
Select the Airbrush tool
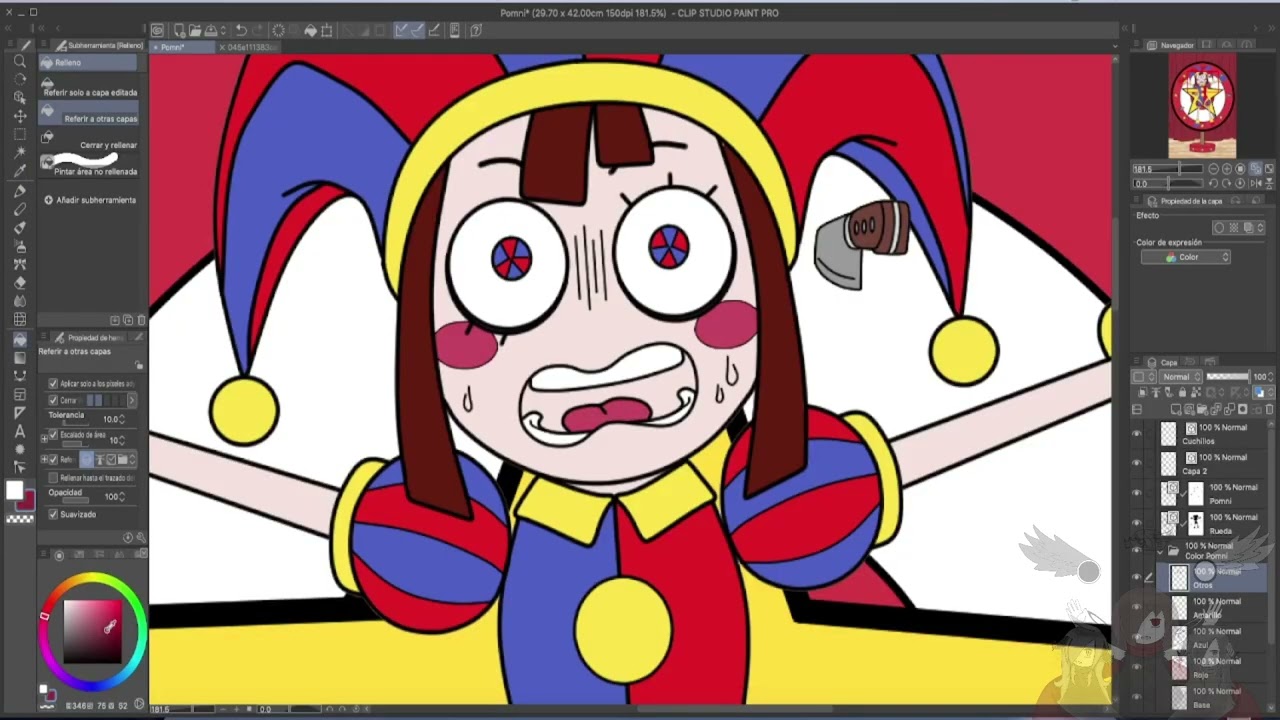click(x=19, y=246)
